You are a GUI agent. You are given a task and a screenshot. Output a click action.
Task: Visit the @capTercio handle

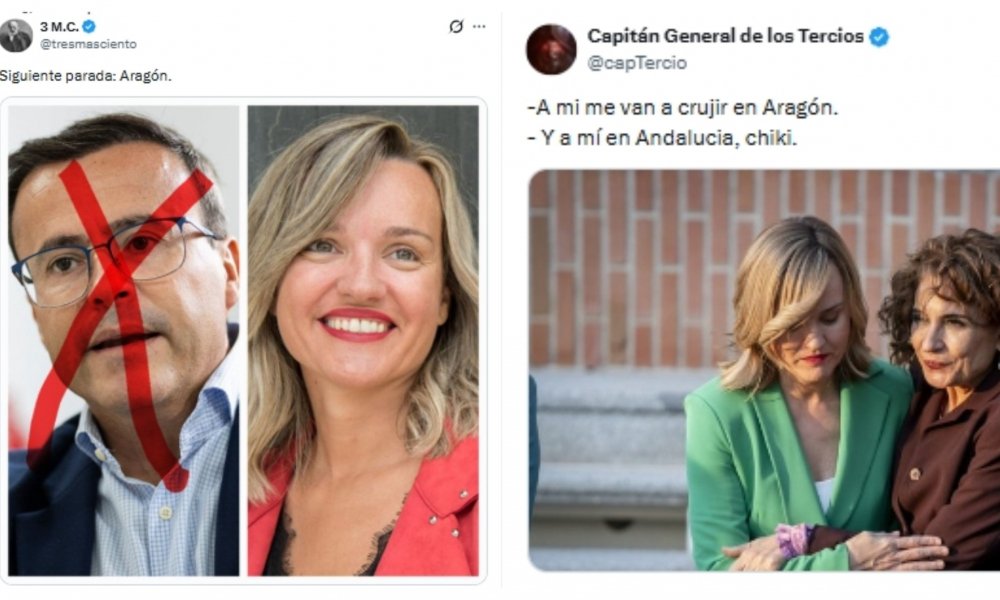tap(636, 63)
